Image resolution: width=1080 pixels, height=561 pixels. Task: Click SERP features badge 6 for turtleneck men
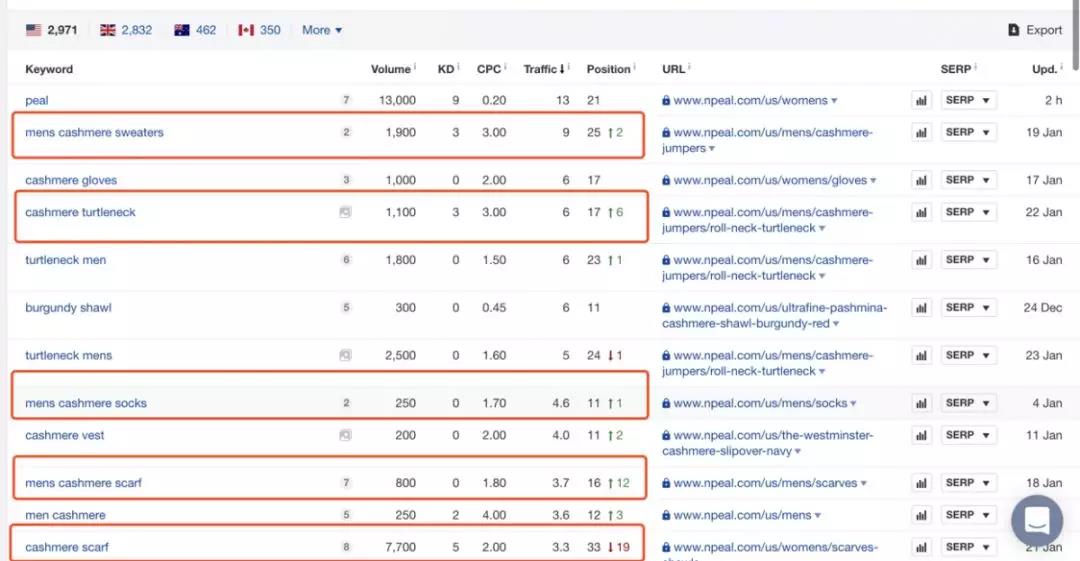346,260
